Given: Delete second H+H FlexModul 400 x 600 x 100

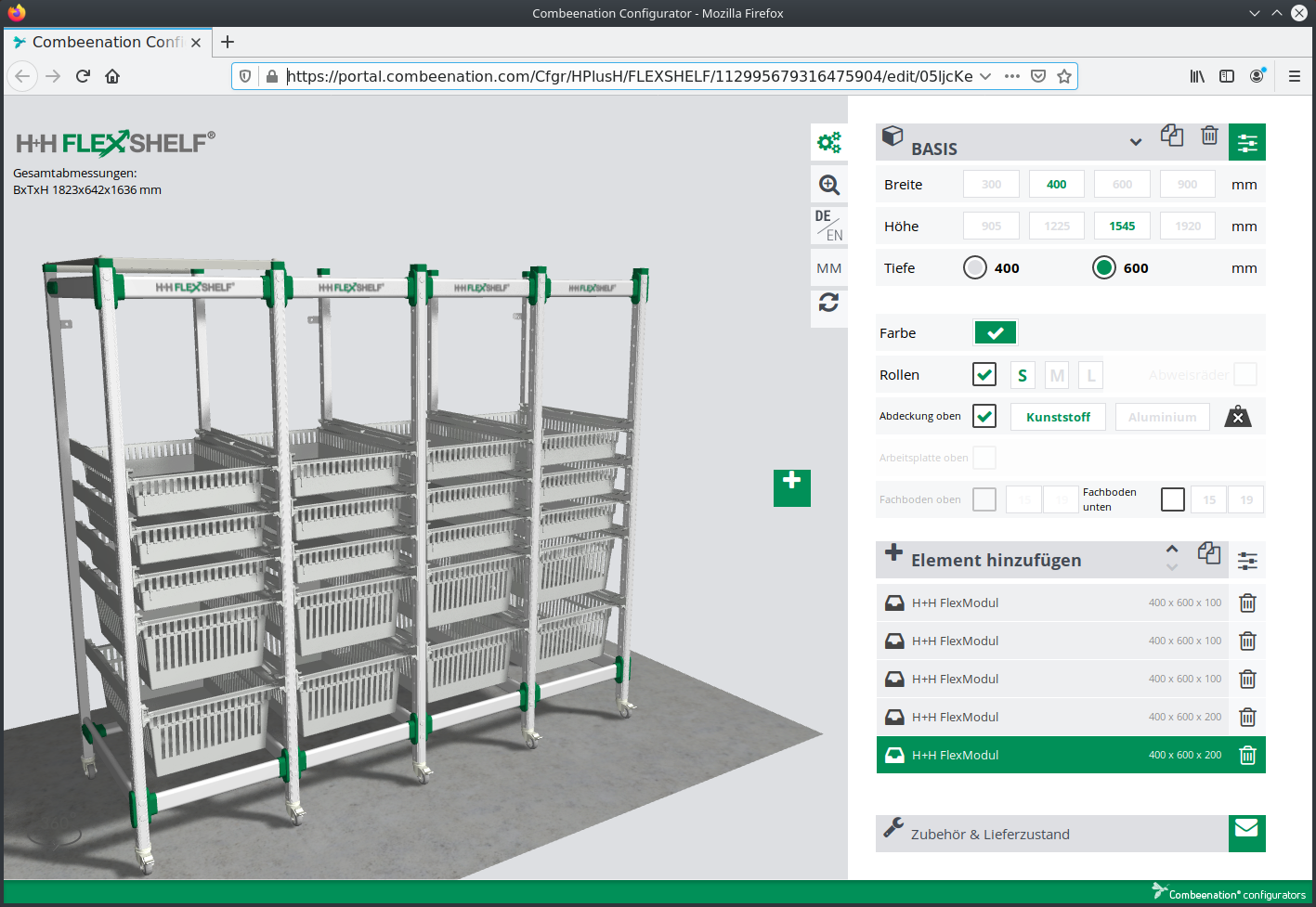Looking at the screenshot, I should [x=1247, y=641].
